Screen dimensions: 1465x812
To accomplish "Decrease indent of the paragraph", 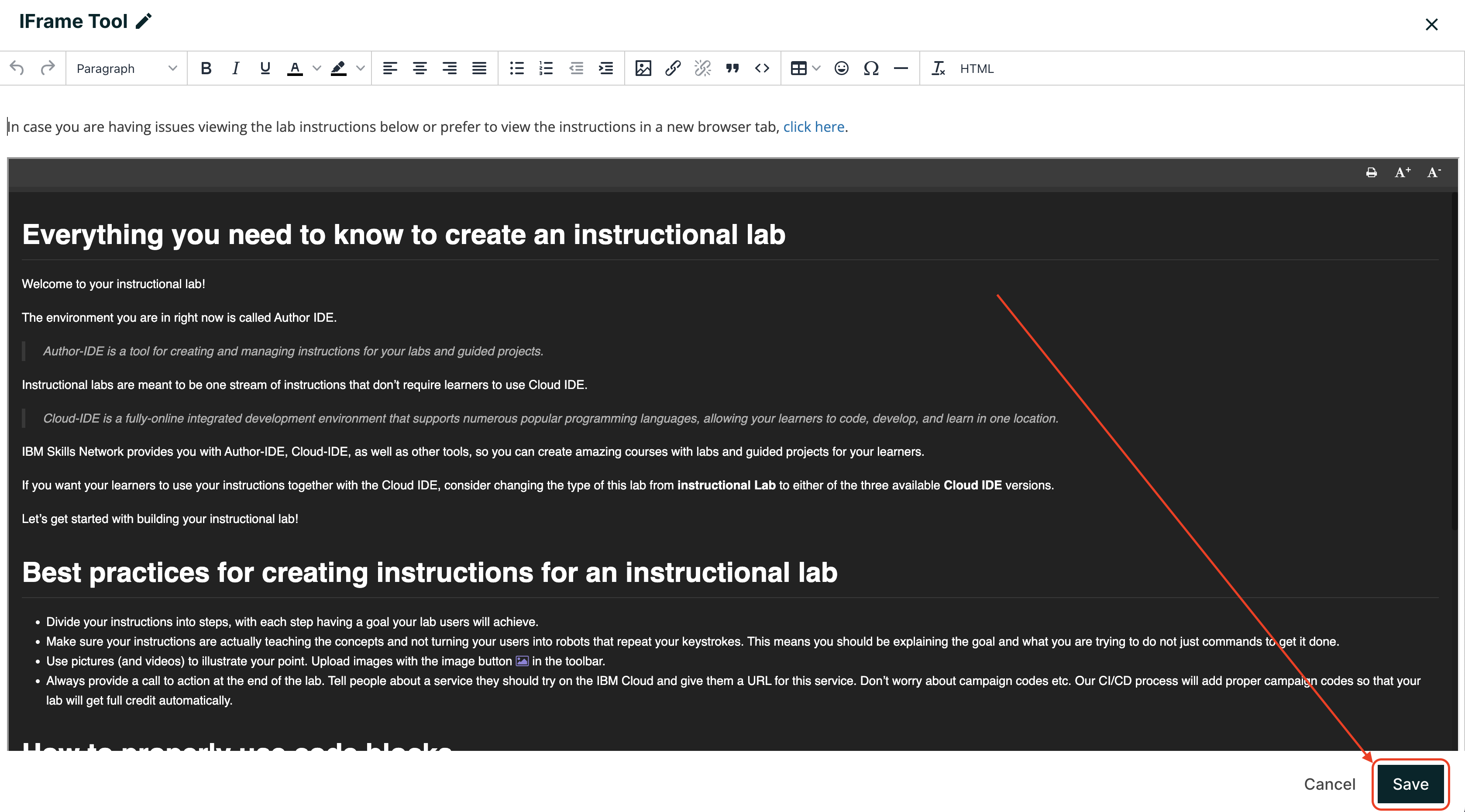I will pos(576,68).
